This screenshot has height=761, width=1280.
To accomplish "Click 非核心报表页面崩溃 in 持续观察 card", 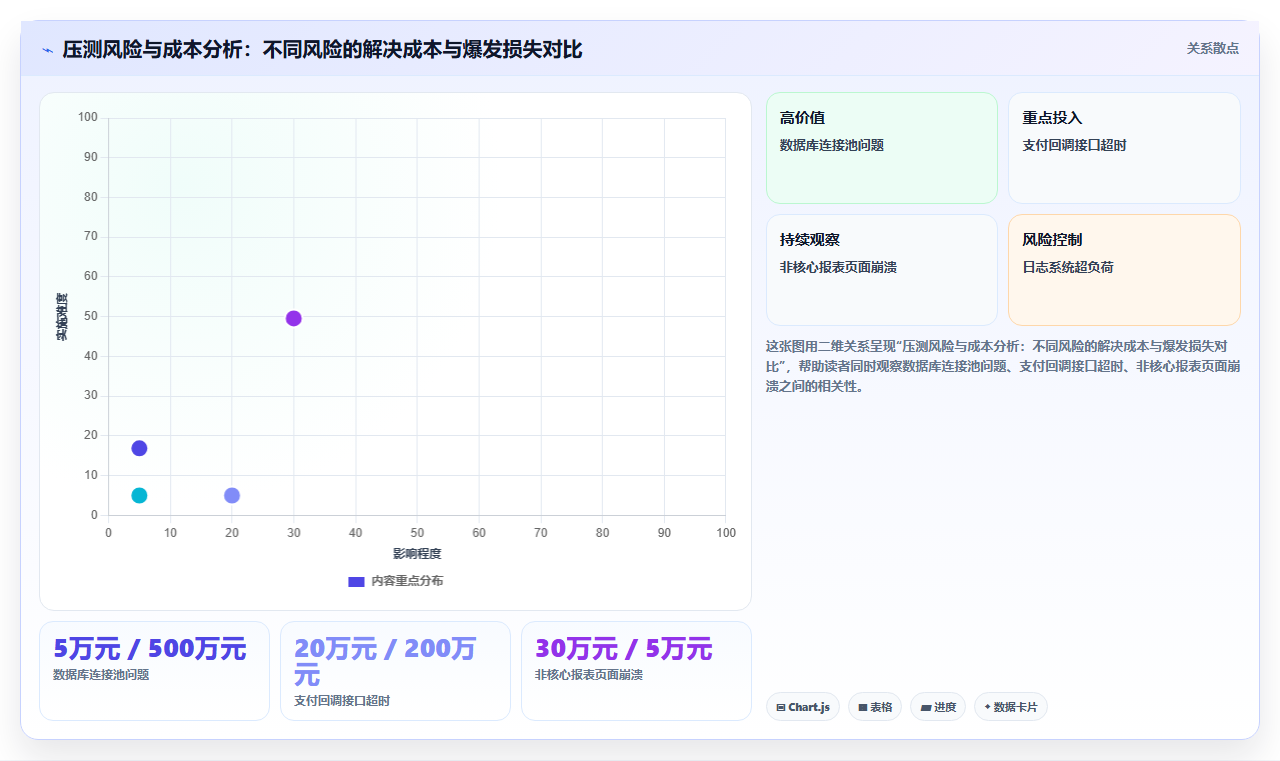I will (x=838, y=267).
